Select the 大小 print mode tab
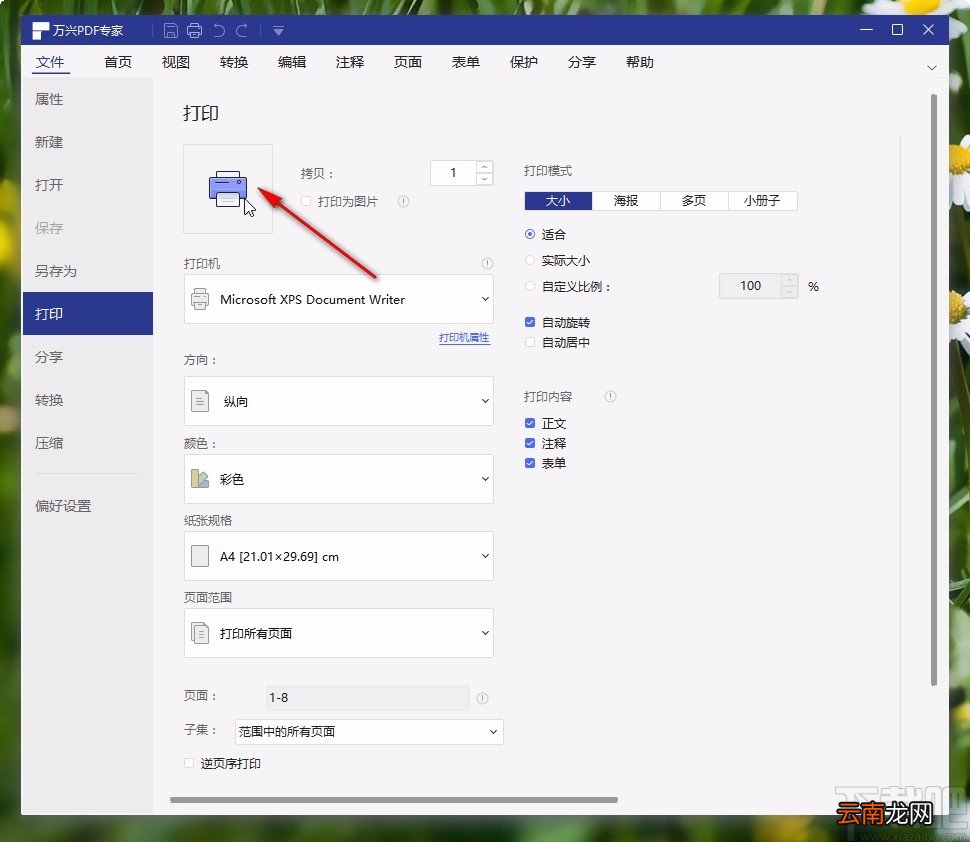 (558, 200)
